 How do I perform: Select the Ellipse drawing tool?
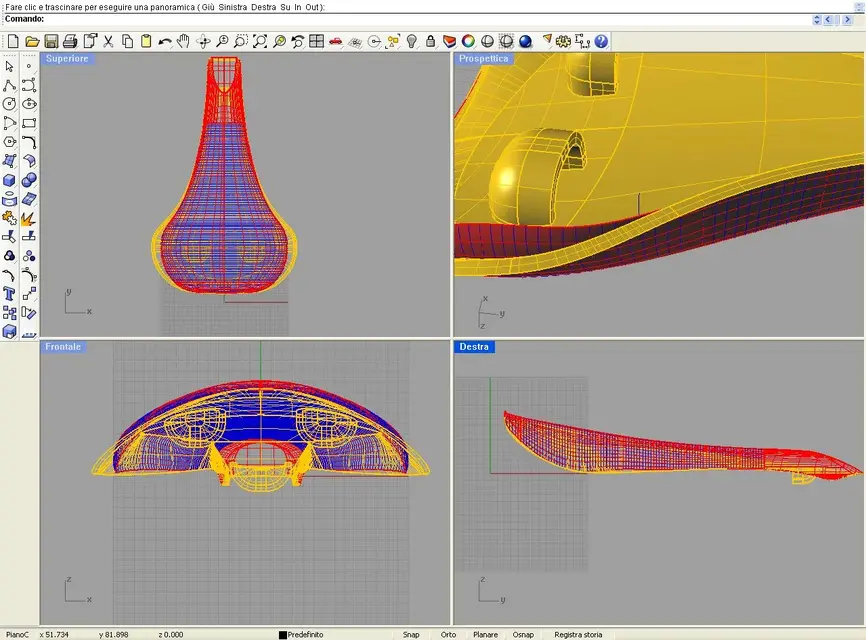pos(29,104)
